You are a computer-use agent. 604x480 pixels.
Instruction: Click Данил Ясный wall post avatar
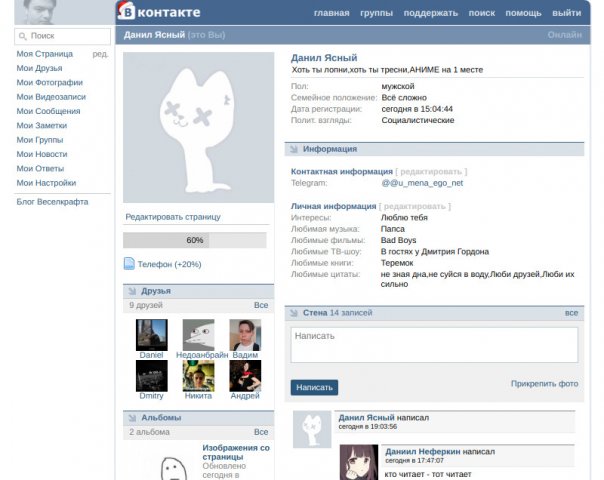point(312,430)
